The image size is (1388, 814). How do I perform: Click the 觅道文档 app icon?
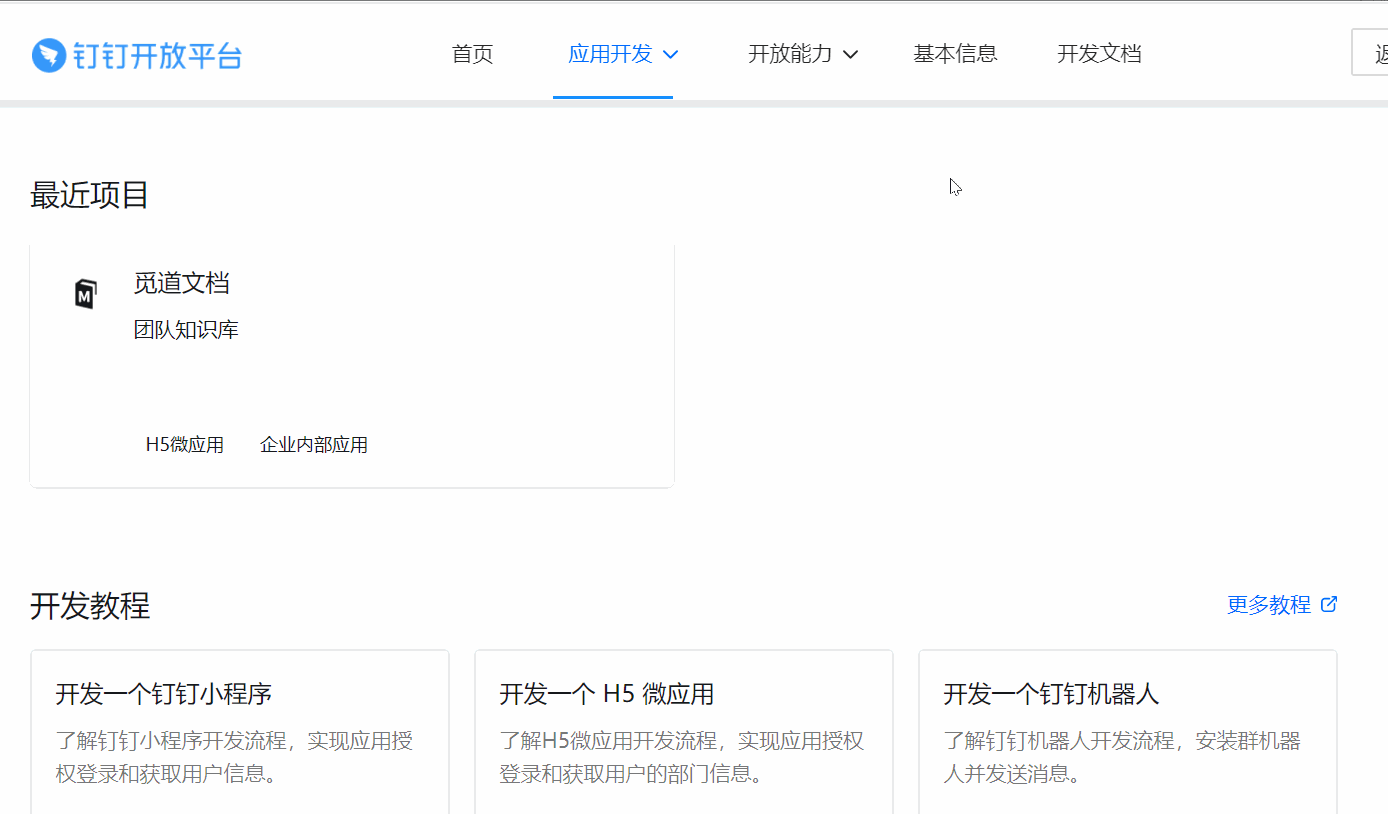click(x=86, y=294)
